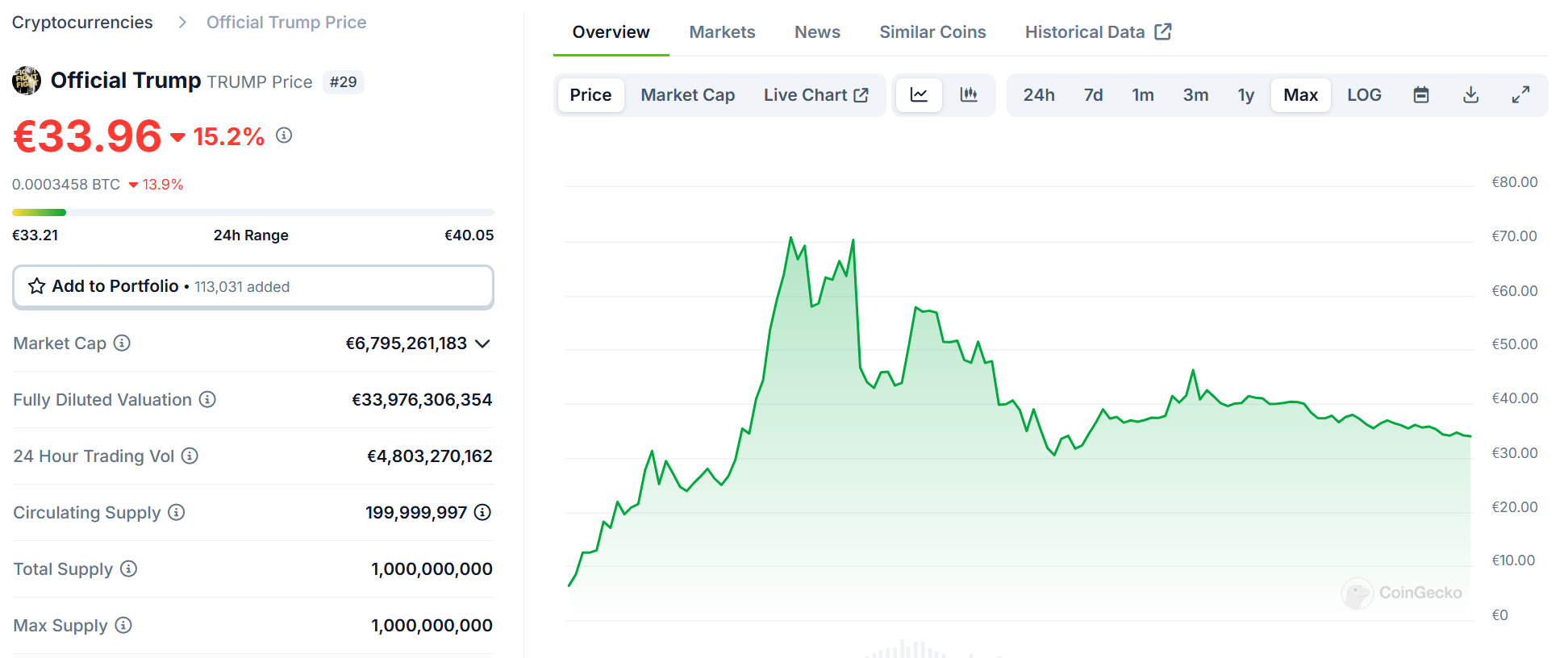The image size is (1568, 658).
Task: Open Historical Data external link
Action: tap(1098, 32)
